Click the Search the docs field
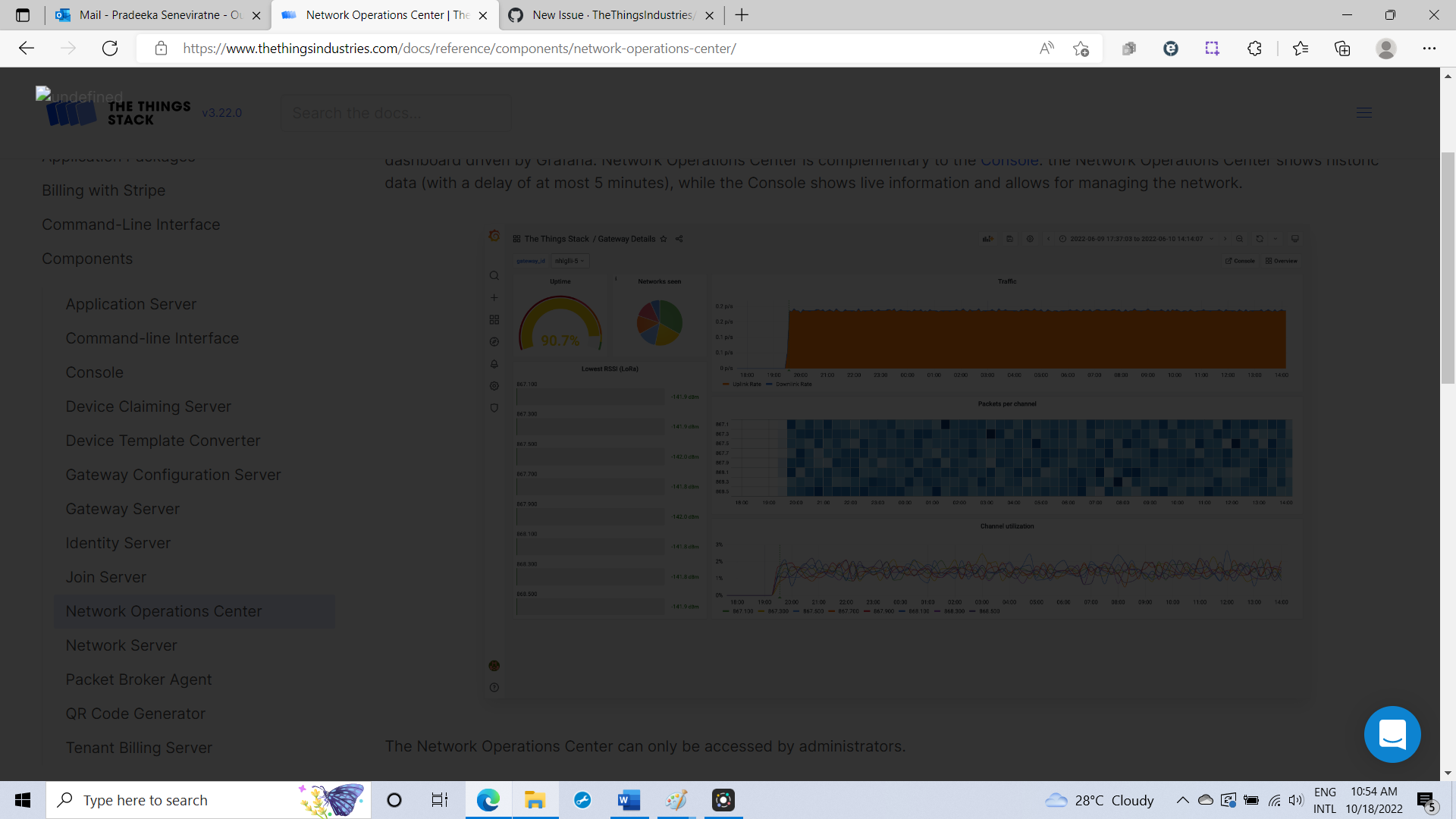 [396, 112]
